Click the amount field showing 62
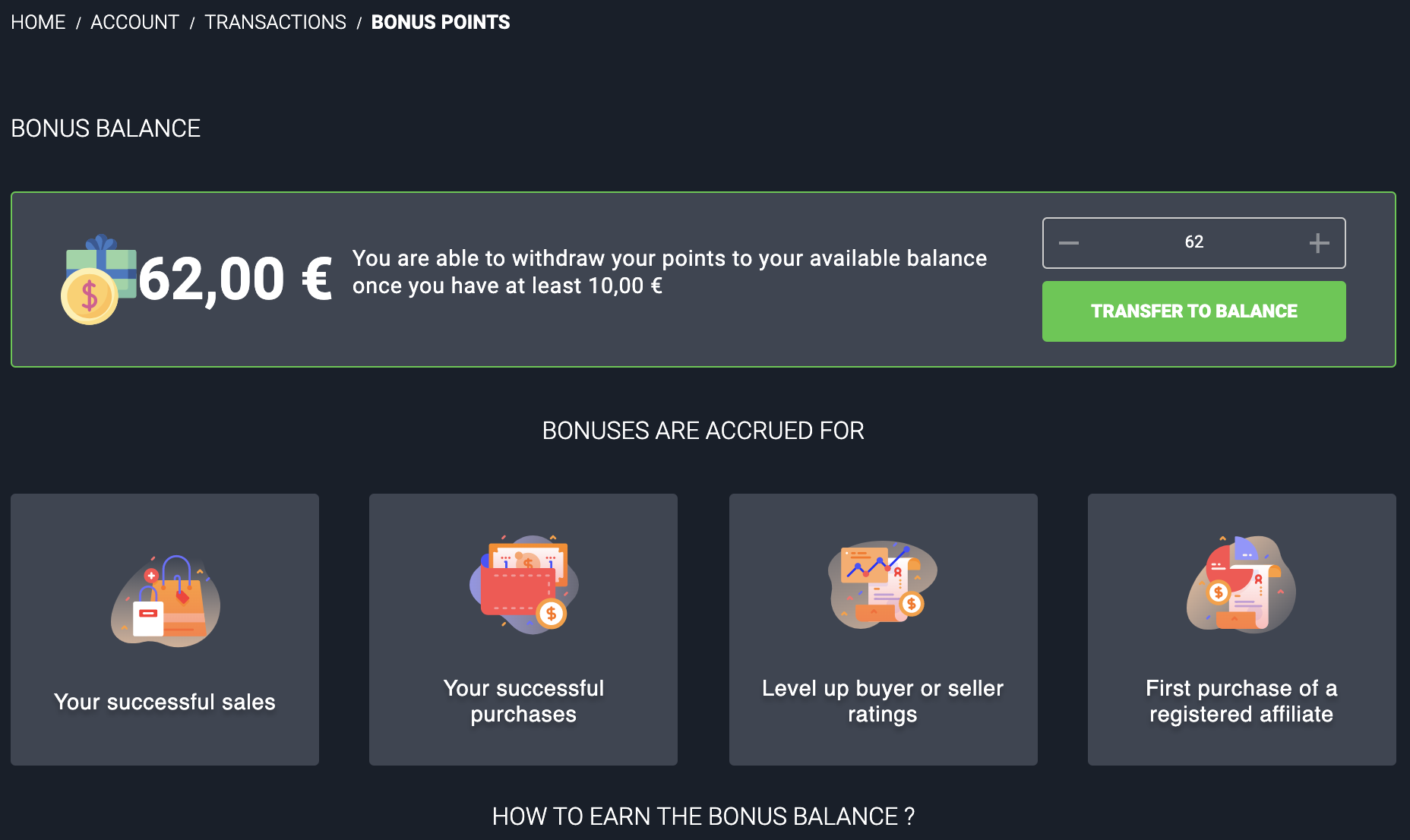1410x840 pixels. click(1193, 242)
